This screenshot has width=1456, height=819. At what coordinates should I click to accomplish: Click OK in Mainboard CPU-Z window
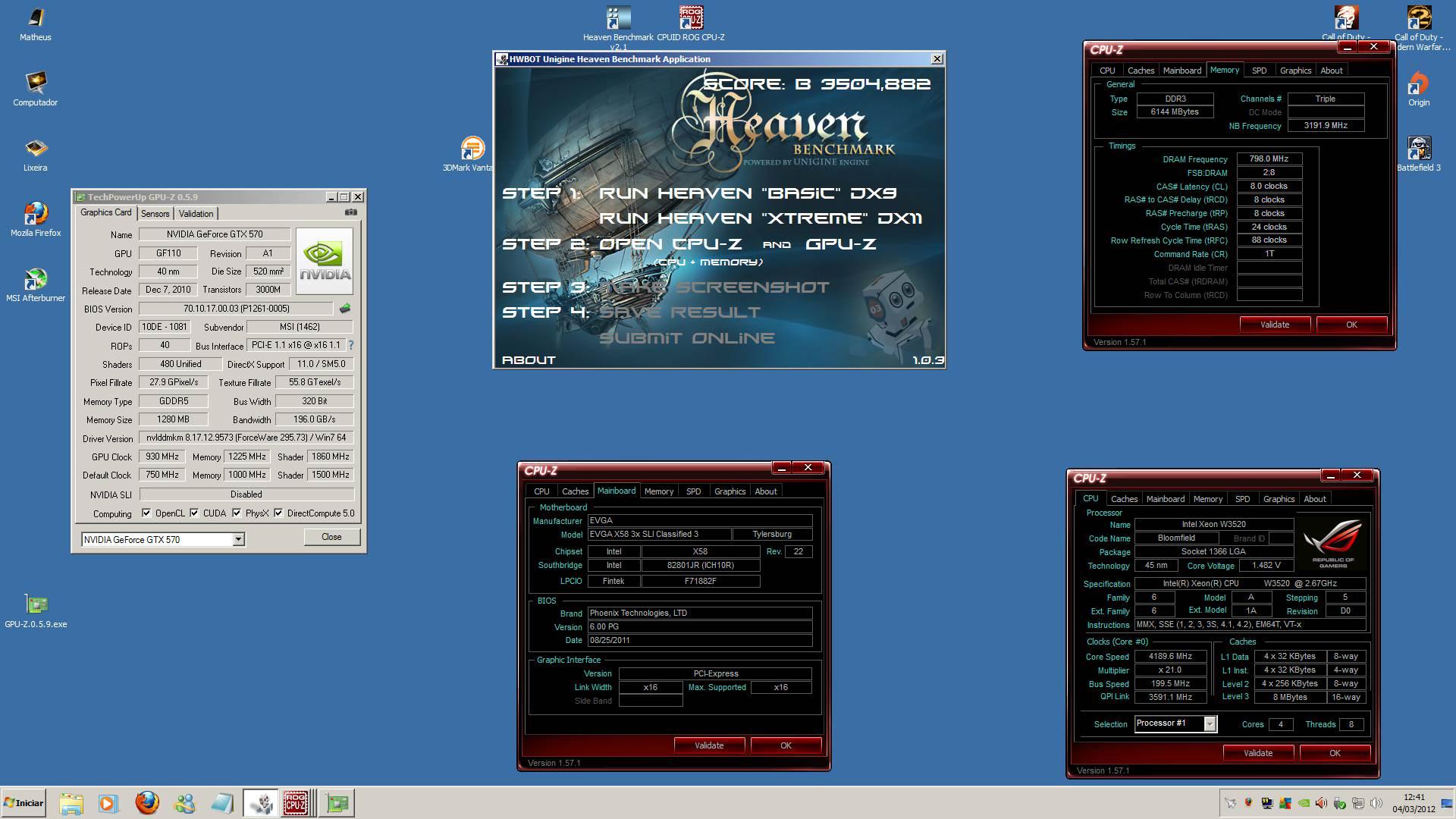[x=786, y=745]
